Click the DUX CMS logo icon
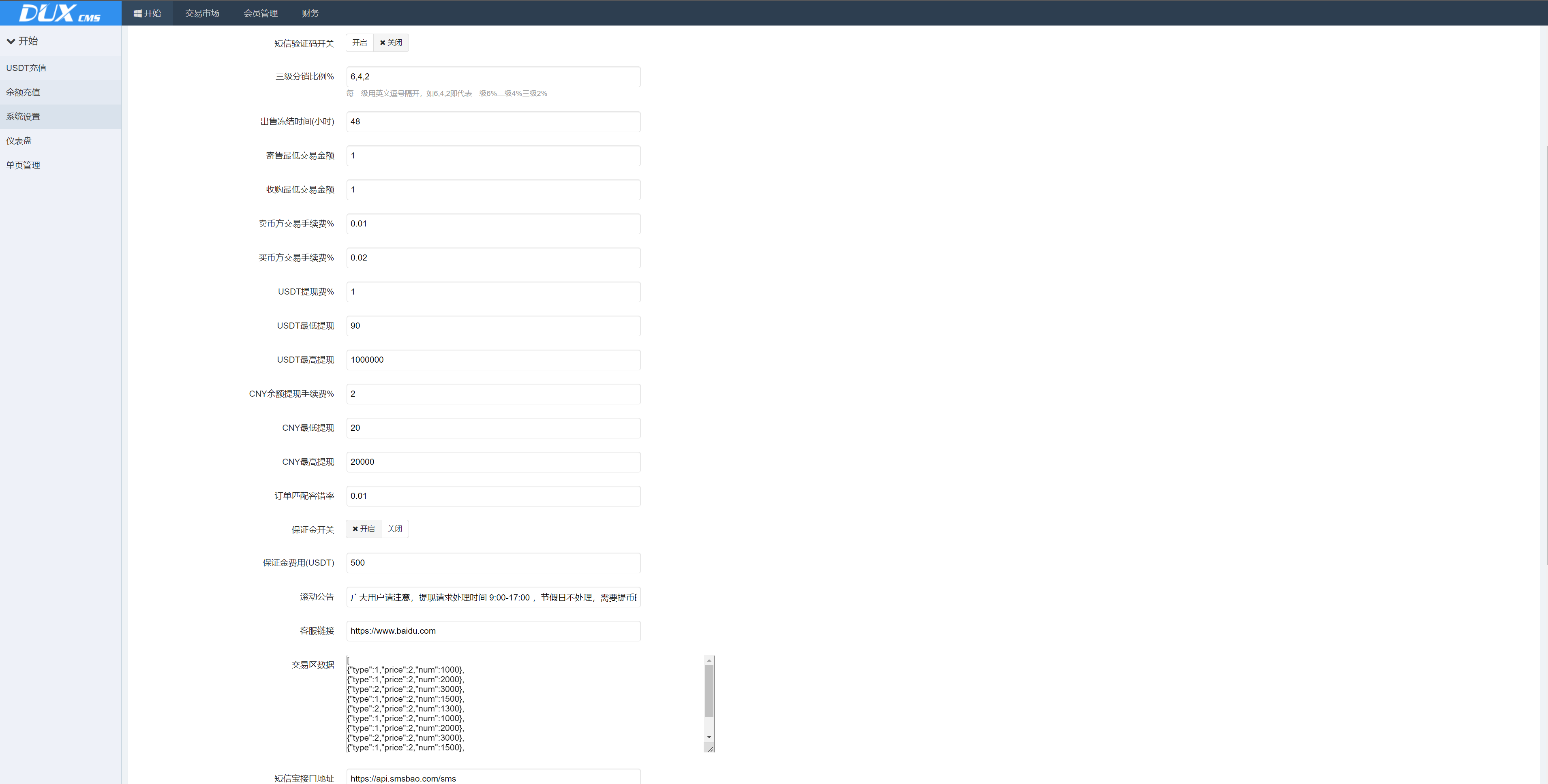This screenshot has height=784, width=1548. pyautogui.click(x=60, y=12)
